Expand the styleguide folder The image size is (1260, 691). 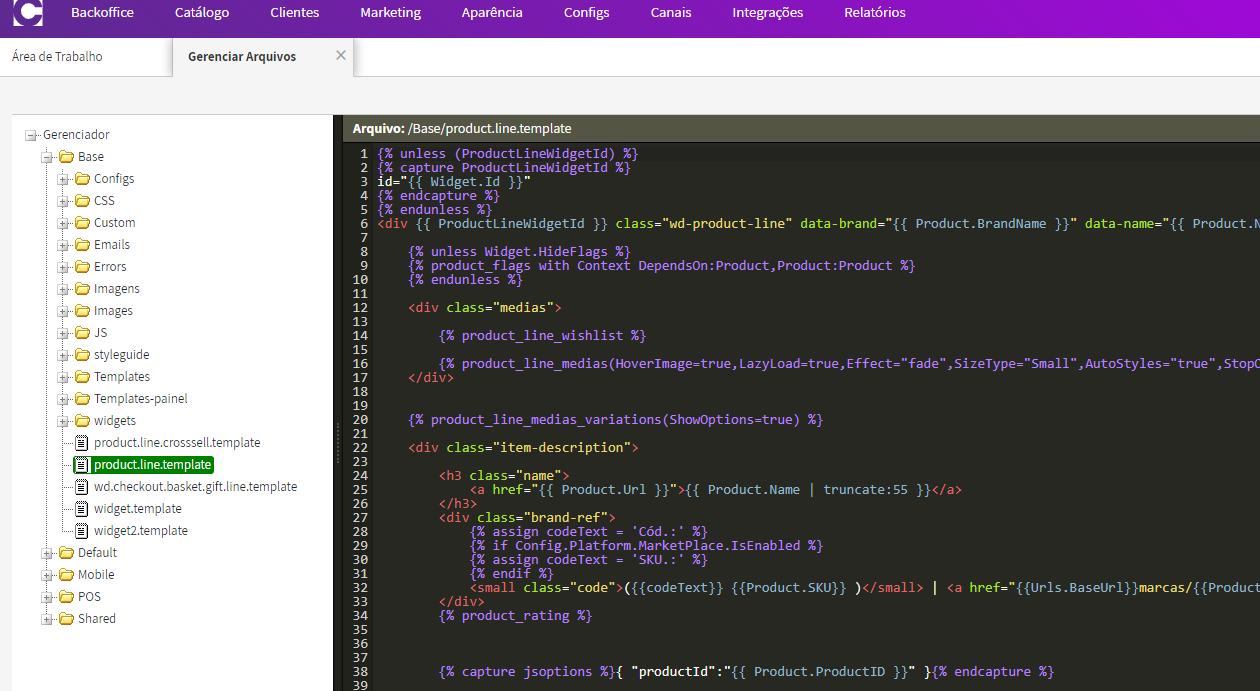[63, 355]
